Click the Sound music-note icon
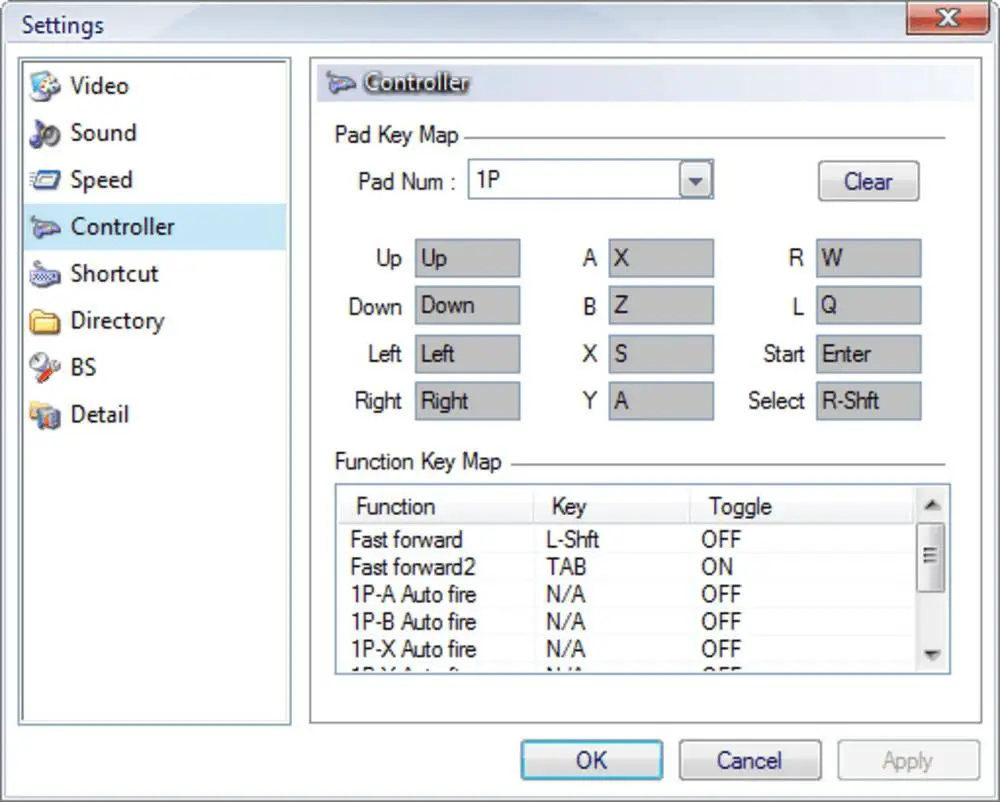This screenshot has height=802, width=1000. coord(45,134)
